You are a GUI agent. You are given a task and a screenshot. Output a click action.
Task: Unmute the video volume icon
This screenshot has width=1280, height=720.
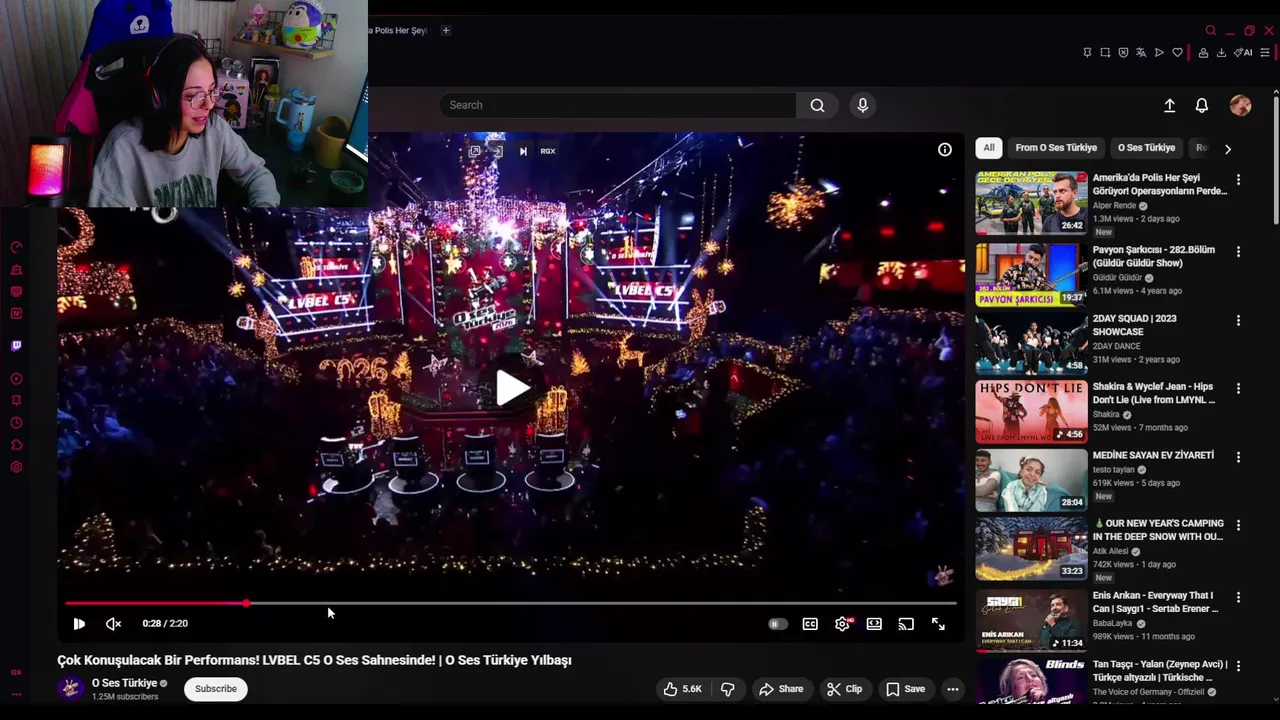point(113,624)
